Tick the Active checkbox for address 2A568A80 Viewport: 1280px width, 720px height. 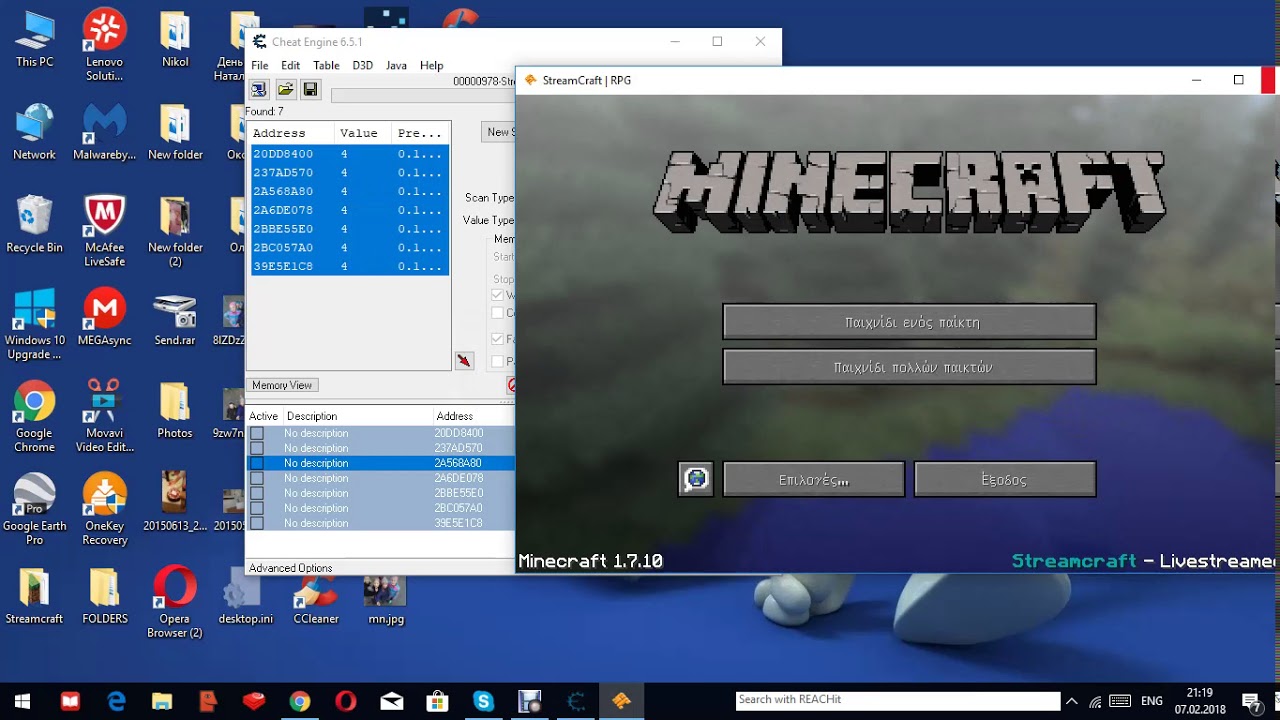click(257, 463)
